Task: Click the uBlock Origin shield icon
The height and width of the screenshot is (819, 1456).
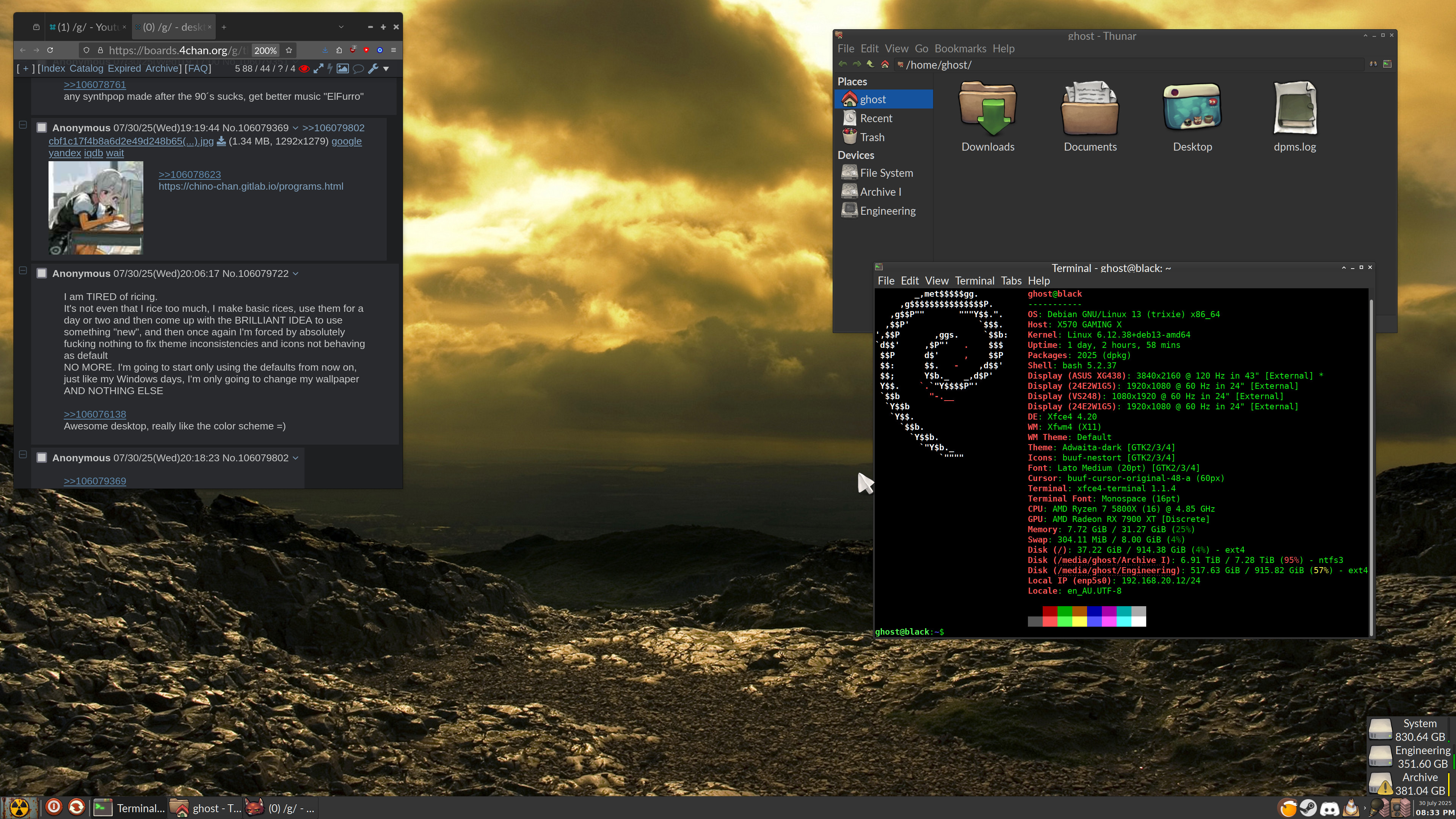Action: (x=353, y=50)
